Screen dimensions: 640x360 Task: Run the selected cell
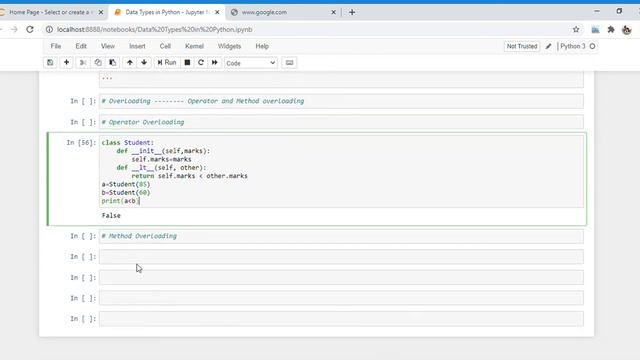(x=167, y=63)
